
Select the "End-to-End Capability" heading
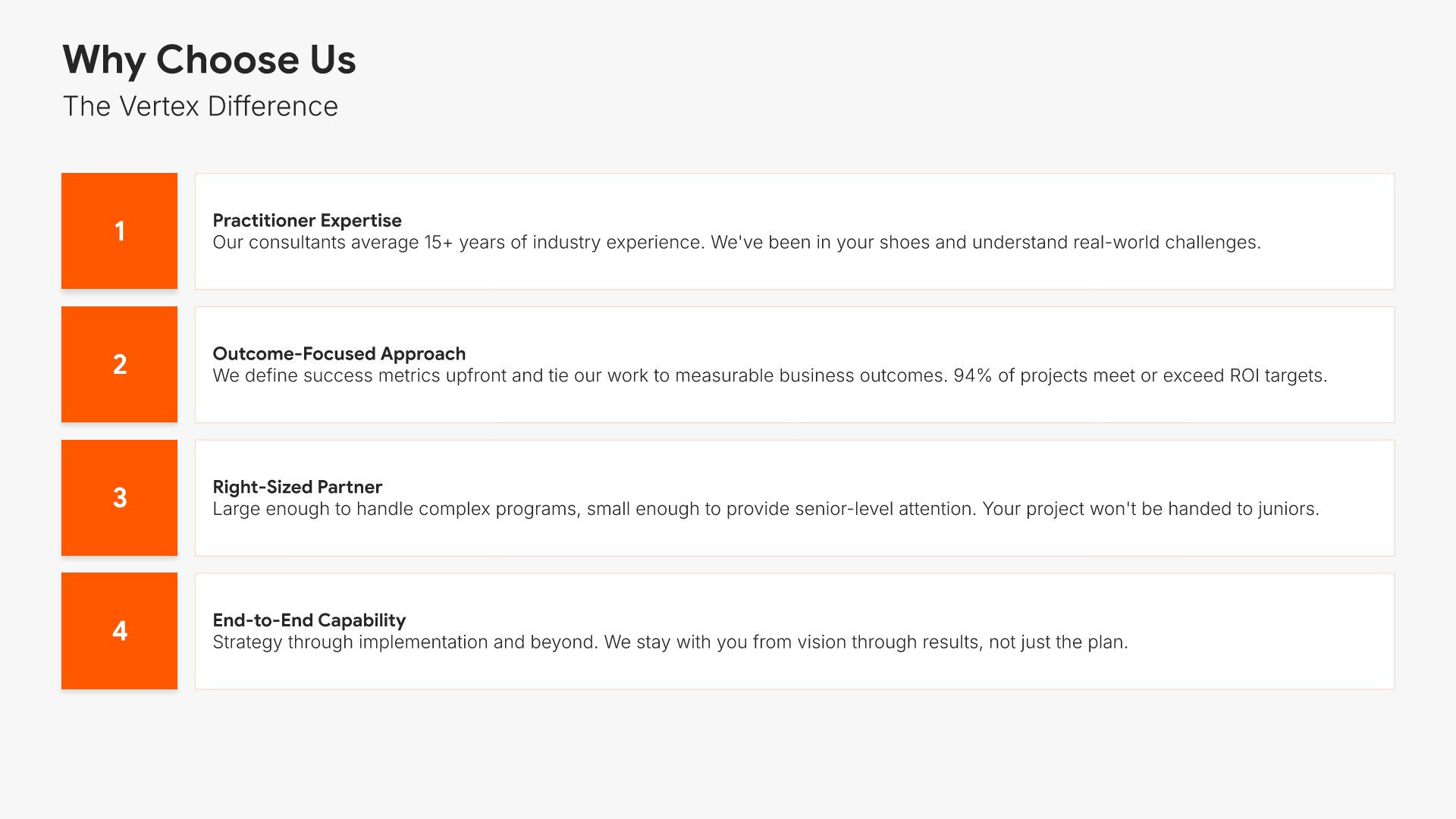(x=309, y=620)
